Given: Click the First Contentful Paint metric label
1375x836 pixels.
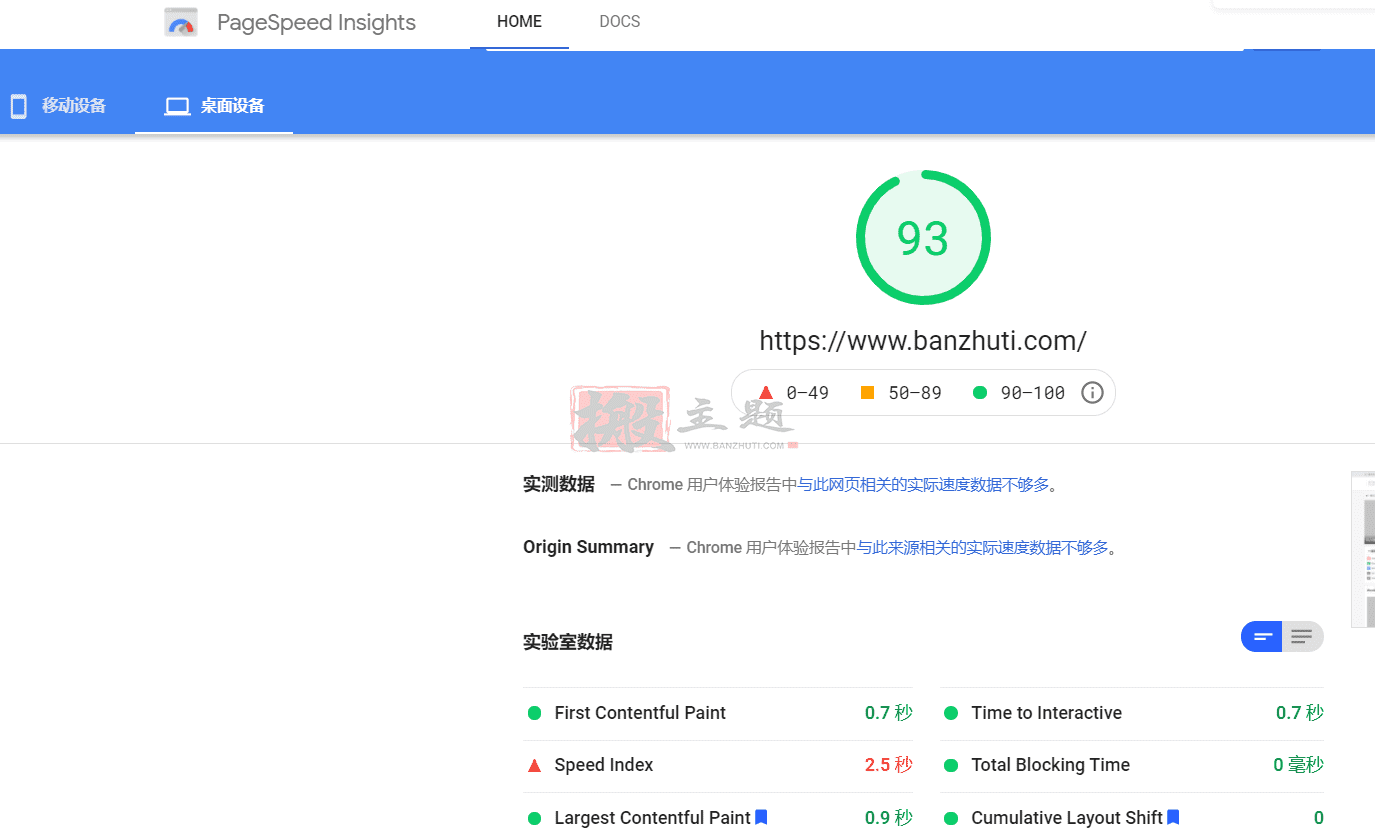Looking at the screenshot, I should [640, 713].
